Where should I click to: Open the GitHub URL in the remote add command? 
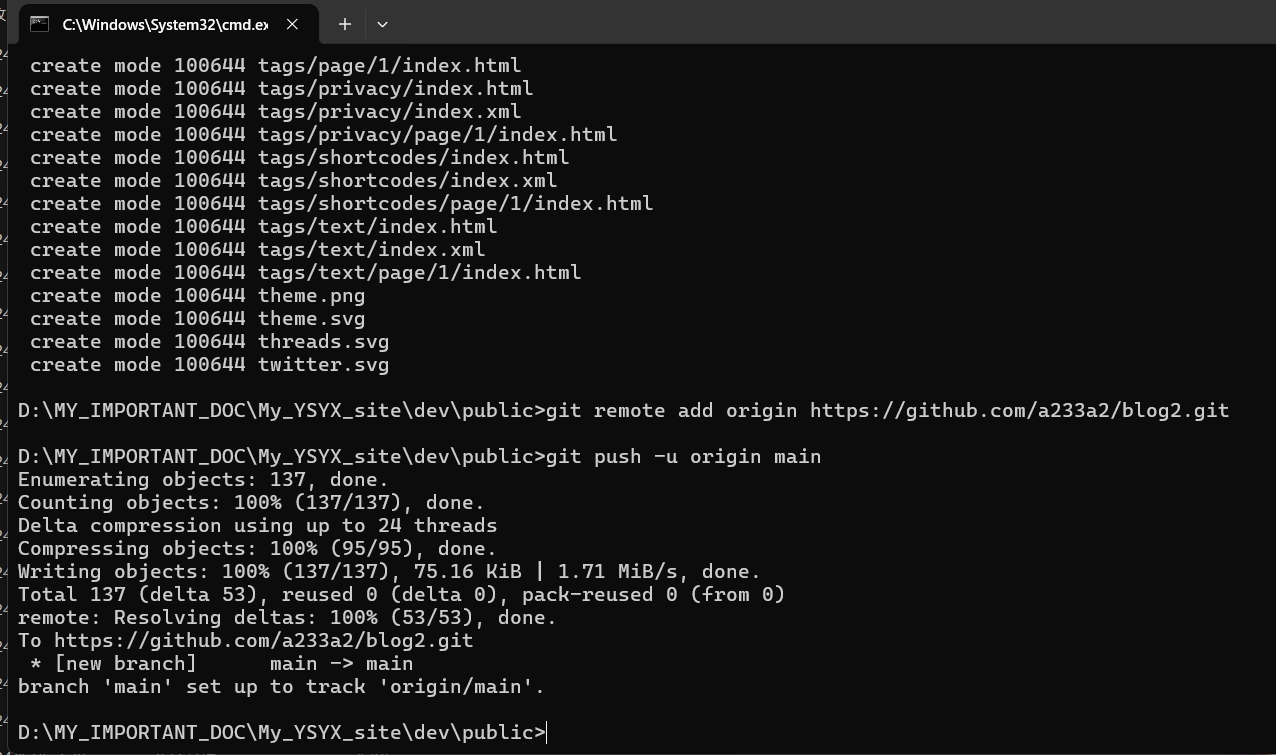point(1018,411)
